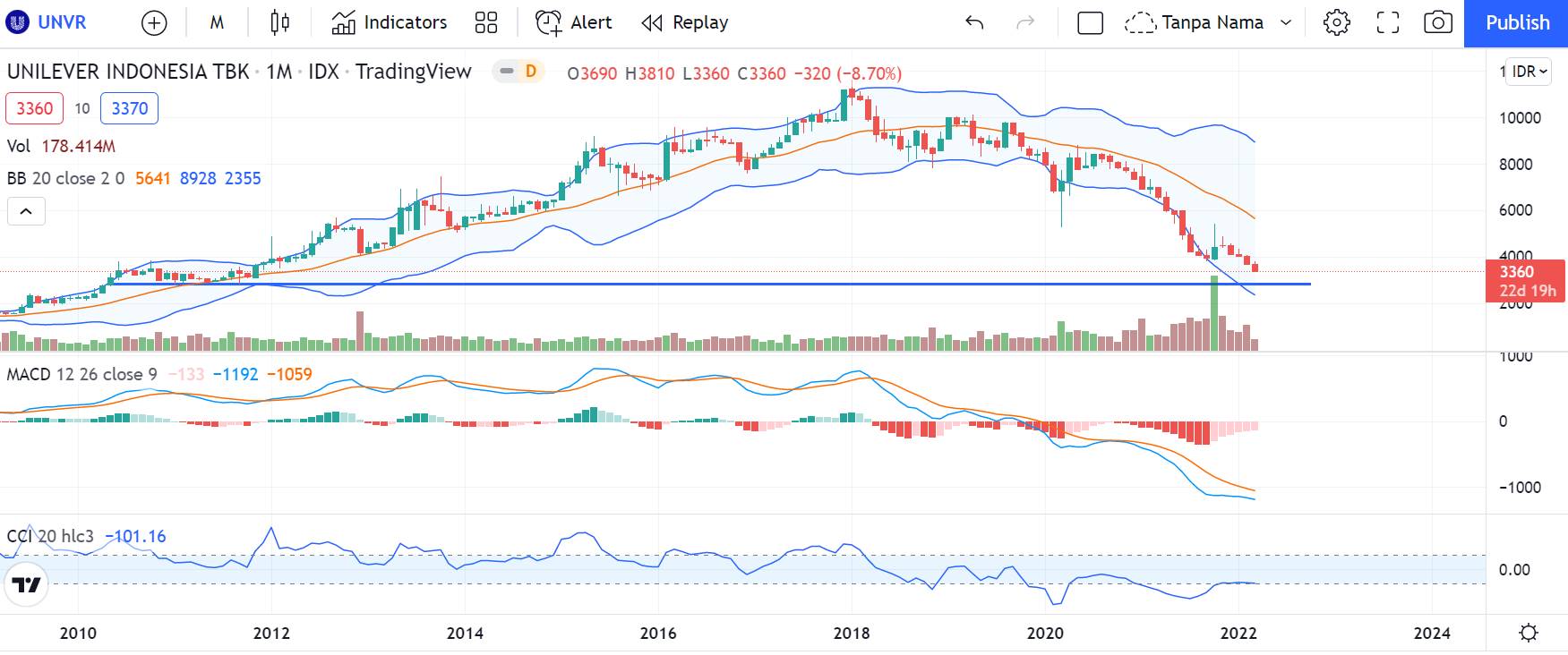Change the monthly M timeframe interval
The height and width of the screenshot is (655, 1568).
click(x=217, y=22)
